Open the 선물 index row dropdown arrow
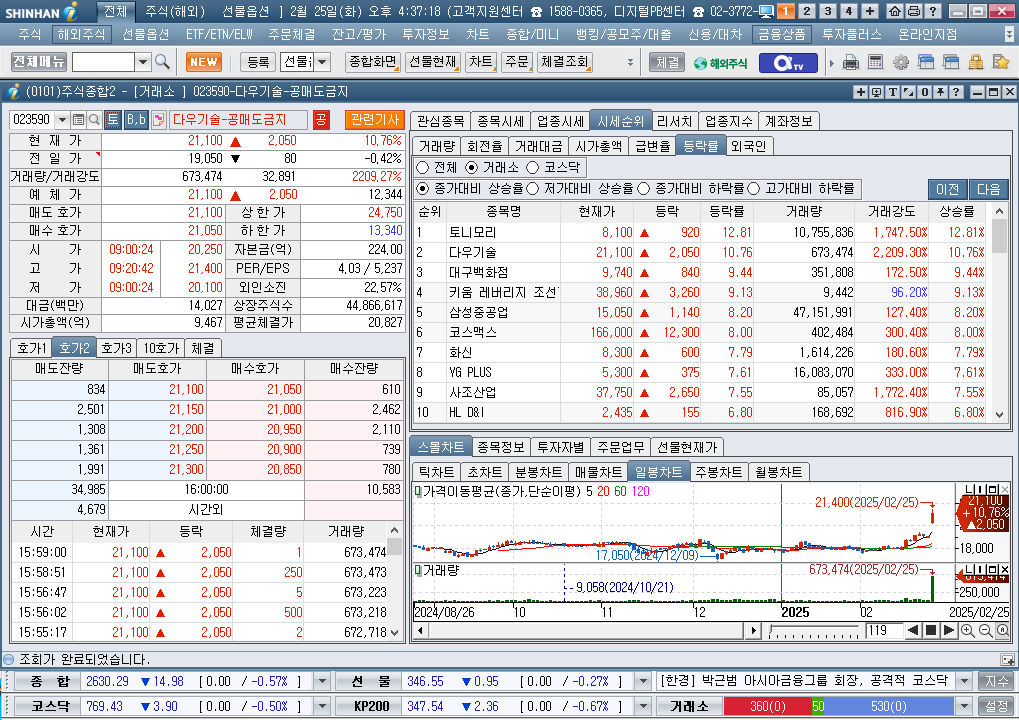 tap(643, 681)
